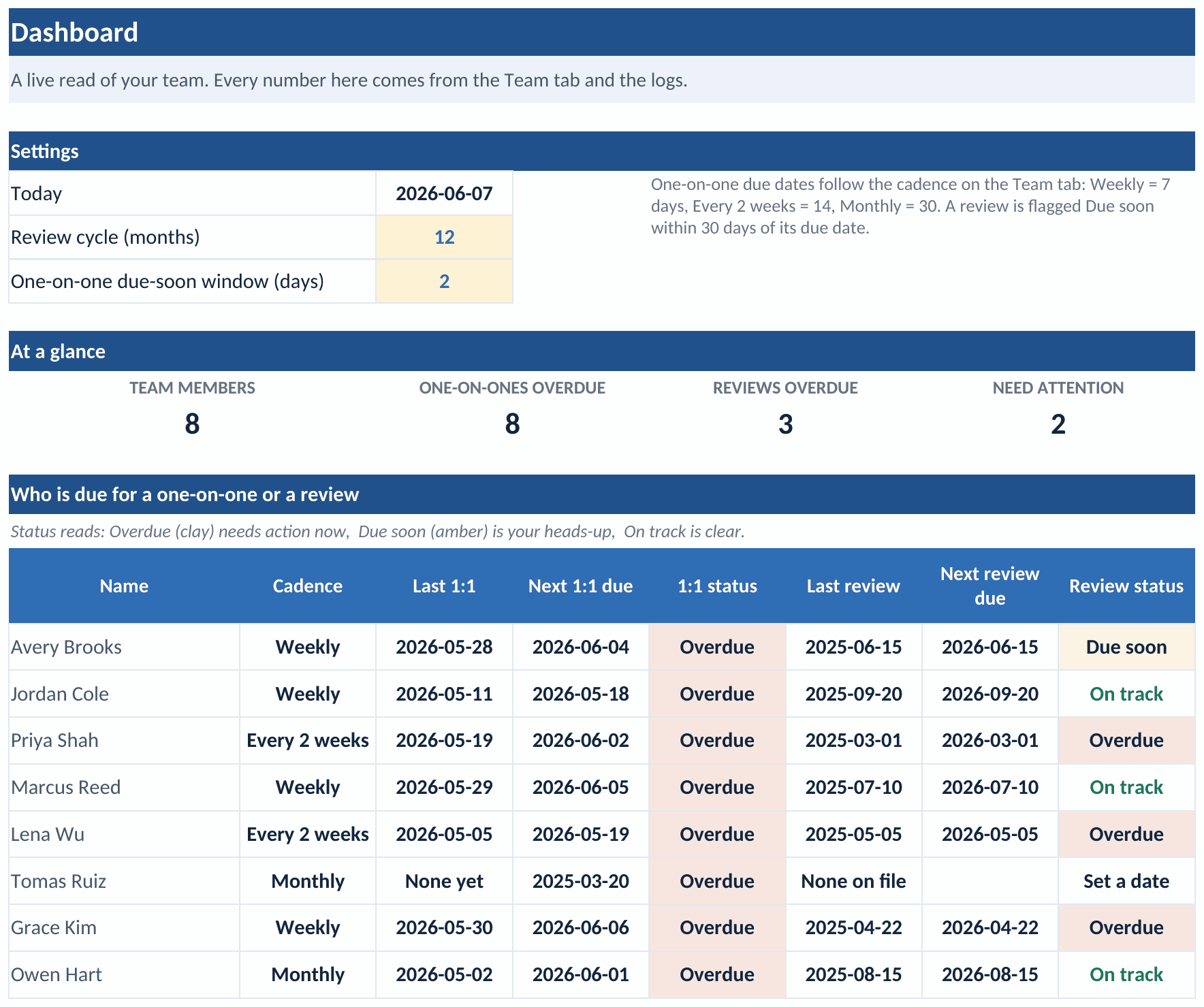Click the live read subtitle text
The width and height of the screenshot is (1204, 1007).
click(x=349, y=80)
